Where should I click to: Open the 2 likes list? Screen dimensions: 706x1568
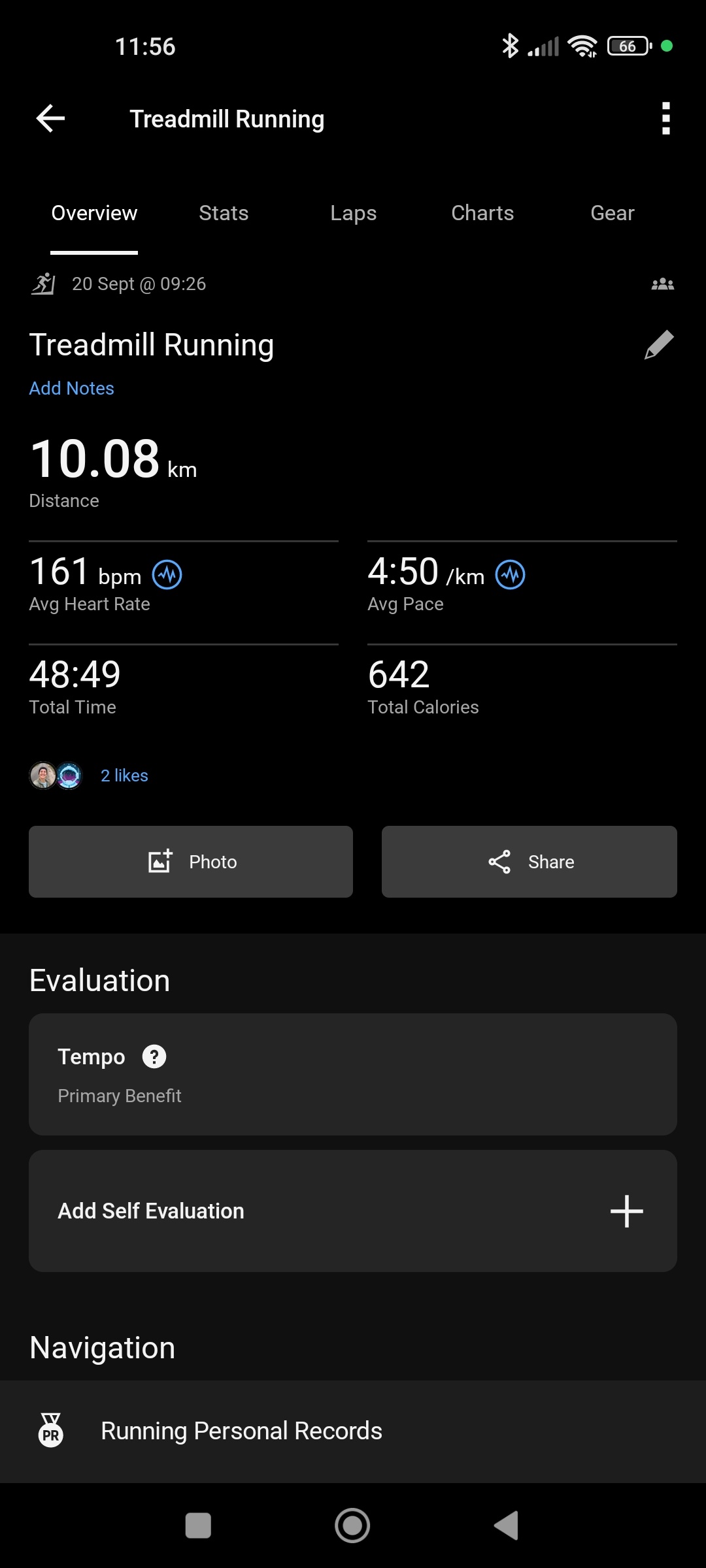(x=124, y=776)
